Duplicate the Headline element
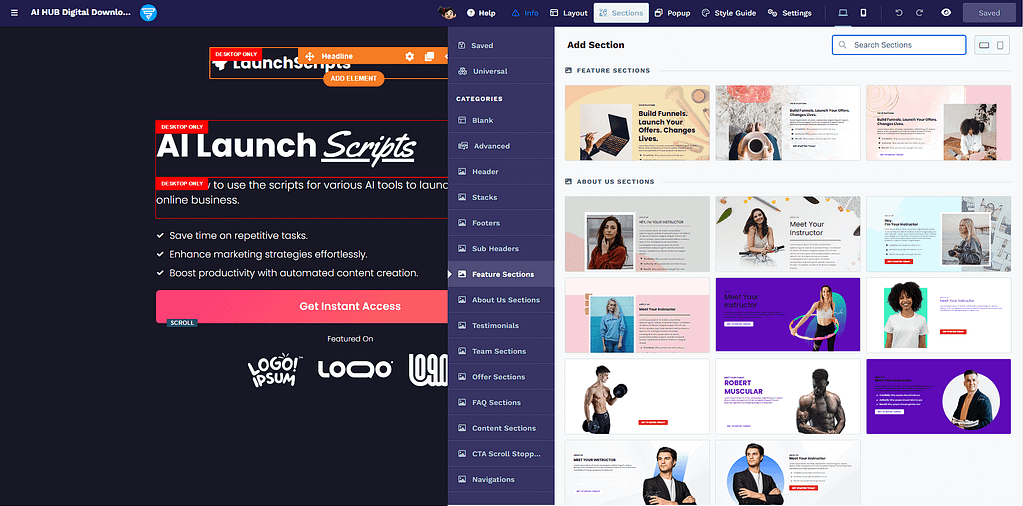Viewport: 1023px width, 506px height. 429,57
